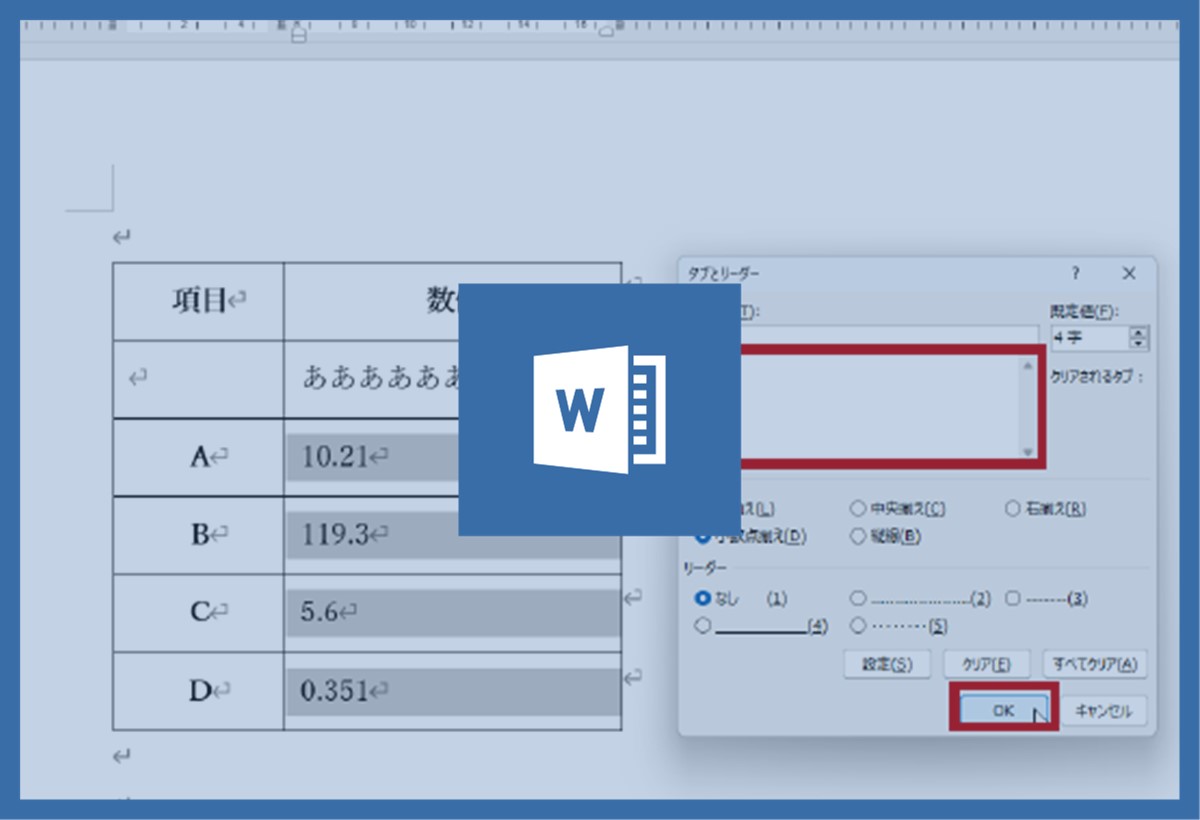Click the right indent marker on ruler
The width and height of the screenshot is (1200, 820).
pyautogui.click(x=606, y=31)
